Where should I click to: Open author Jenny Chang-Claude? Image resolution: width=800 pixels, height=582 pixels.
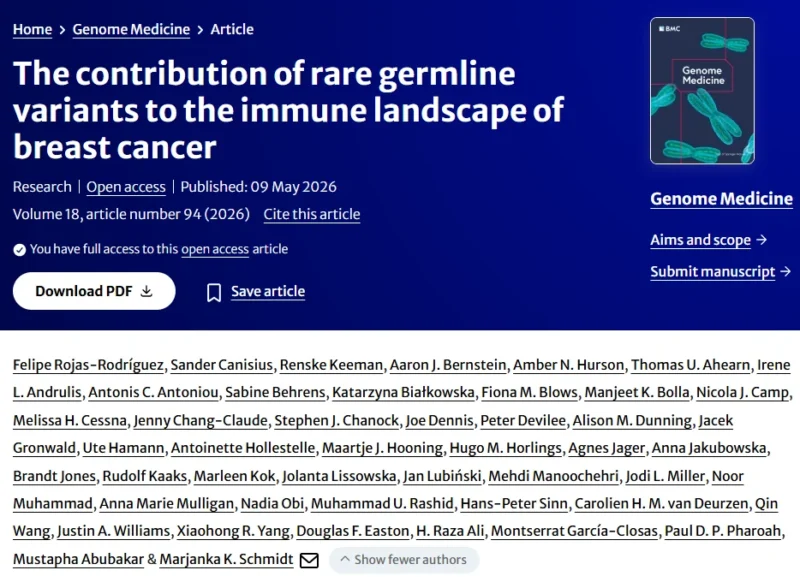(x=201, y=421)
